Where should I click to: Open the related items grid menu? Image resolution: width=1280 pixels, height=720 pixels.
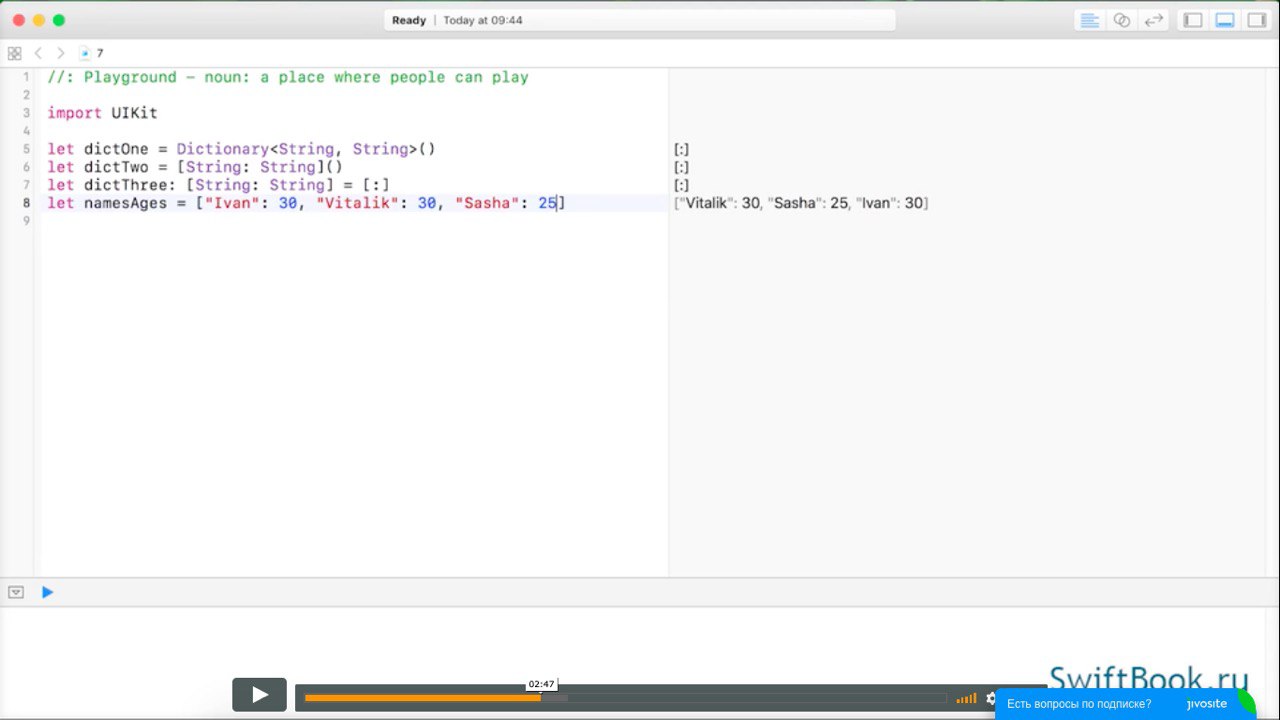14,53
